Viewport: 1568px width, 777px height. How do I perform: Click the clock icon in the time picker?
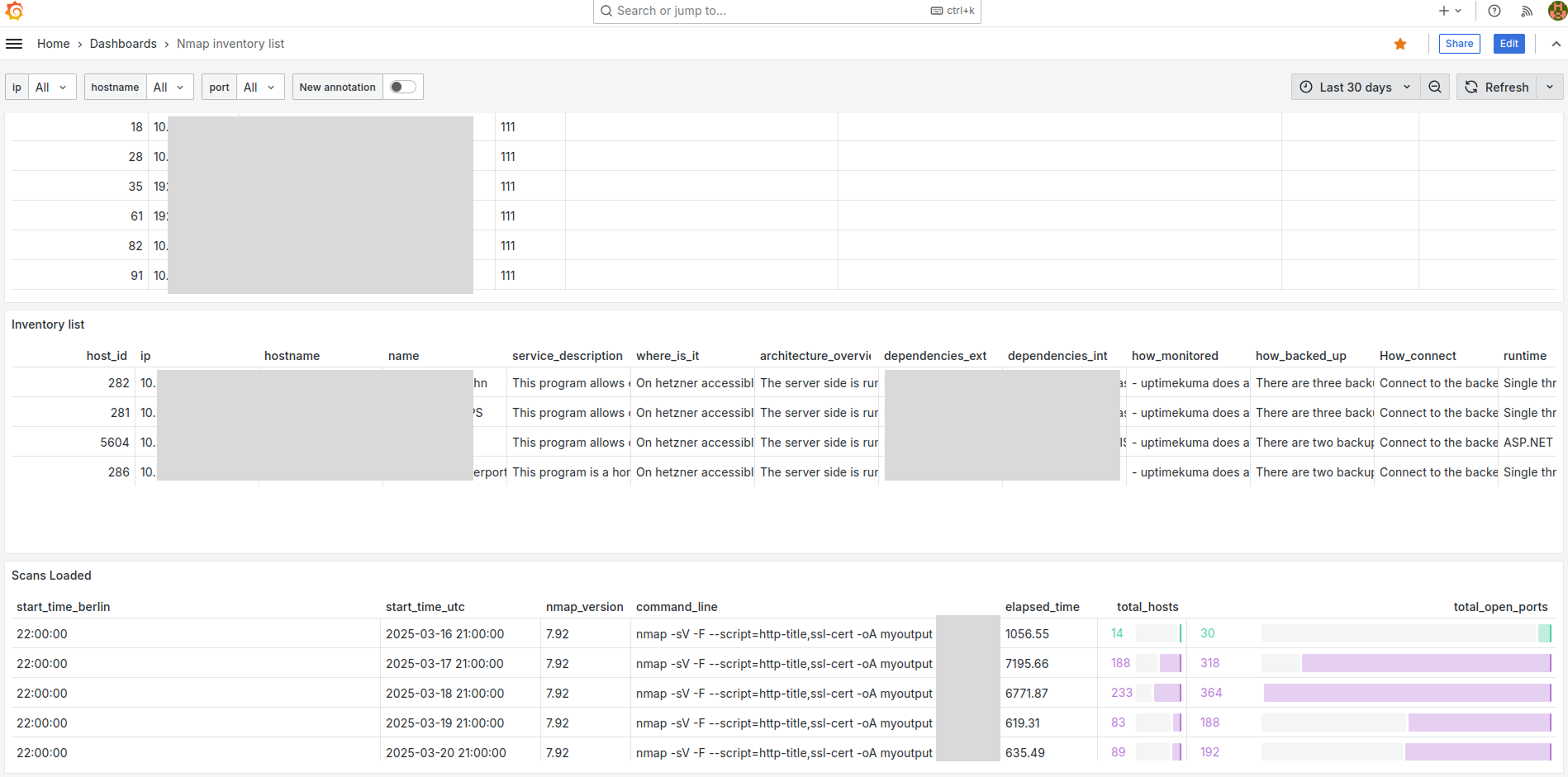[x=1304, y=87]
